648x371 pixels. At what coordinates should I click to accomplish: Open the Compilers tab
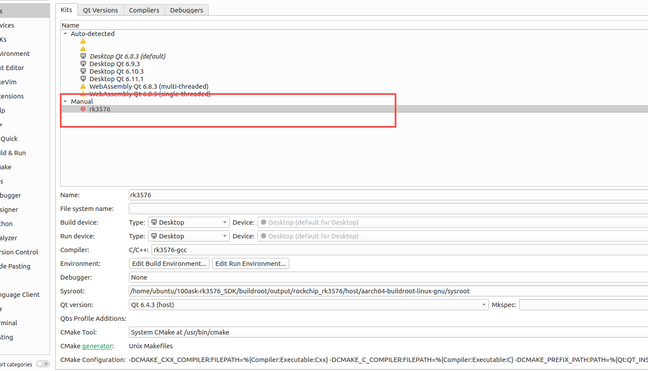[x=144, y=10]
